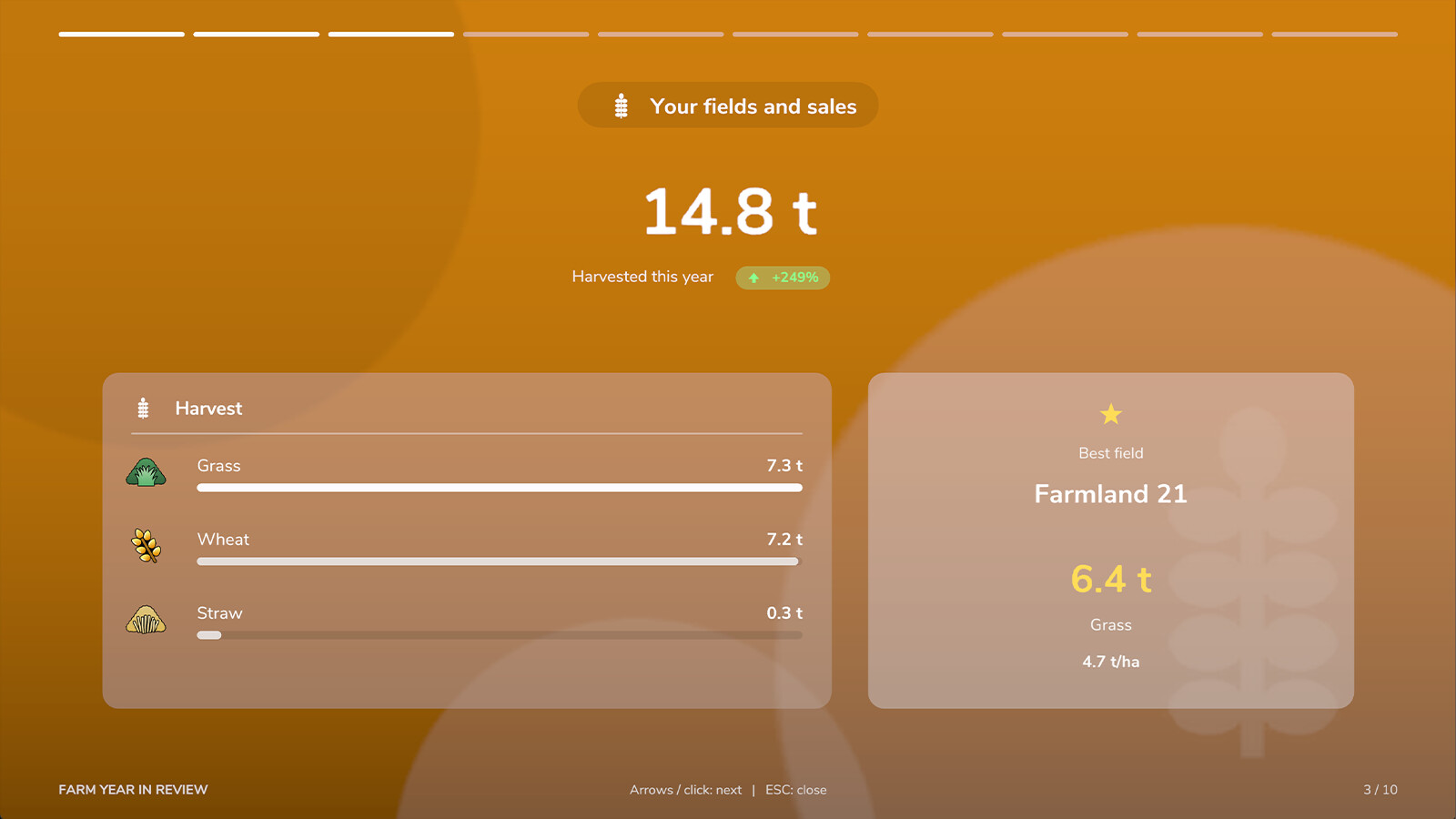Open slide 7 progress segment
1456x819 pixels.
coord(930,35)
